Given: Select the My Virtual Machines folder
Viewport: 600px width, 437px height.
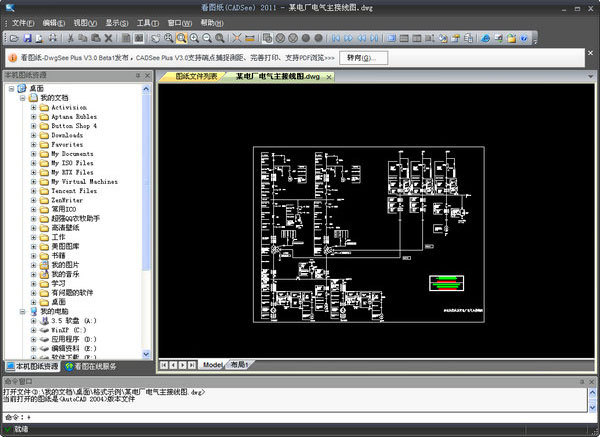Looking at the screenshot, I should (x=84, y=181).
